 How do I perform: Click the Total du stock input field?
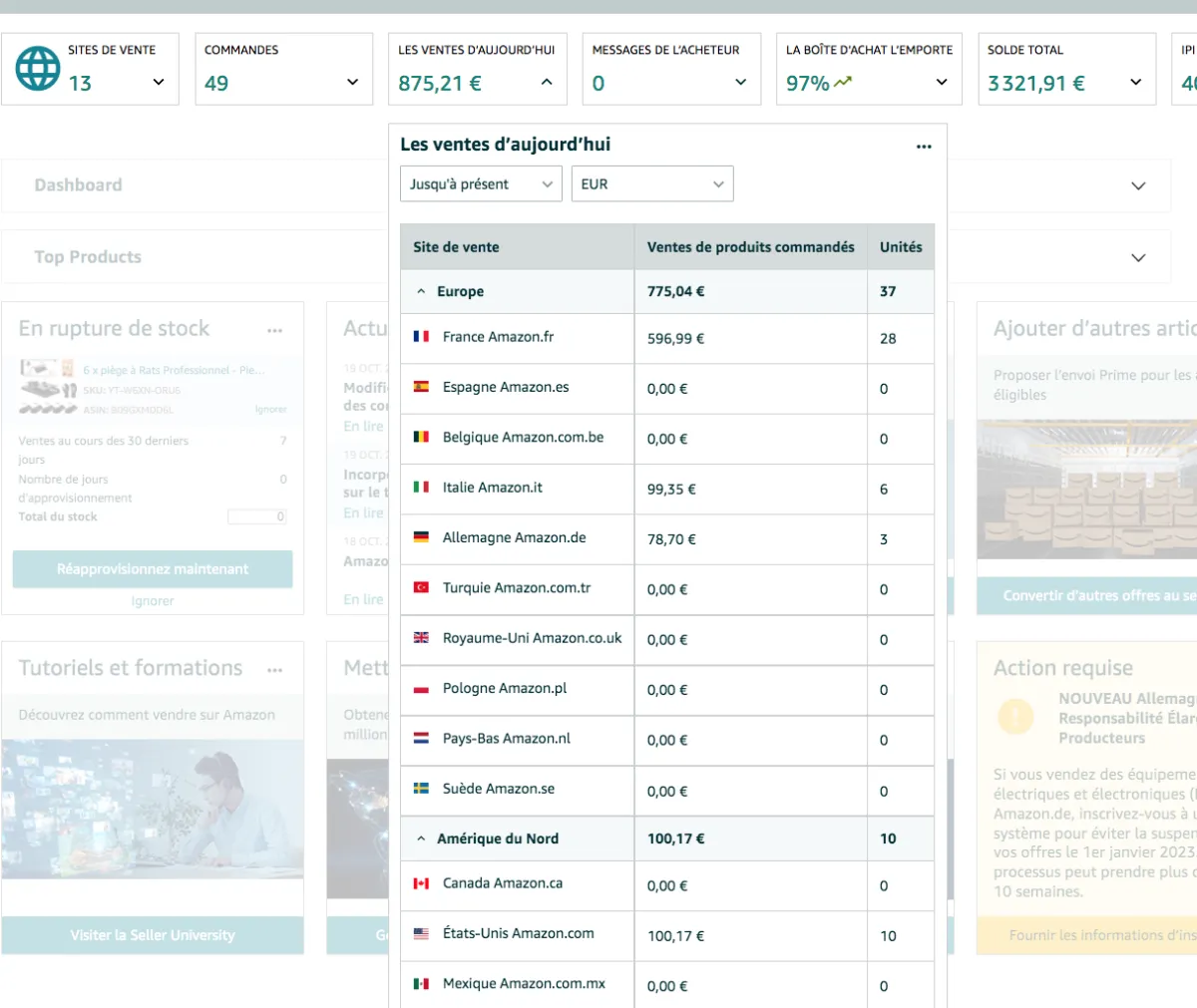[257, 516]
